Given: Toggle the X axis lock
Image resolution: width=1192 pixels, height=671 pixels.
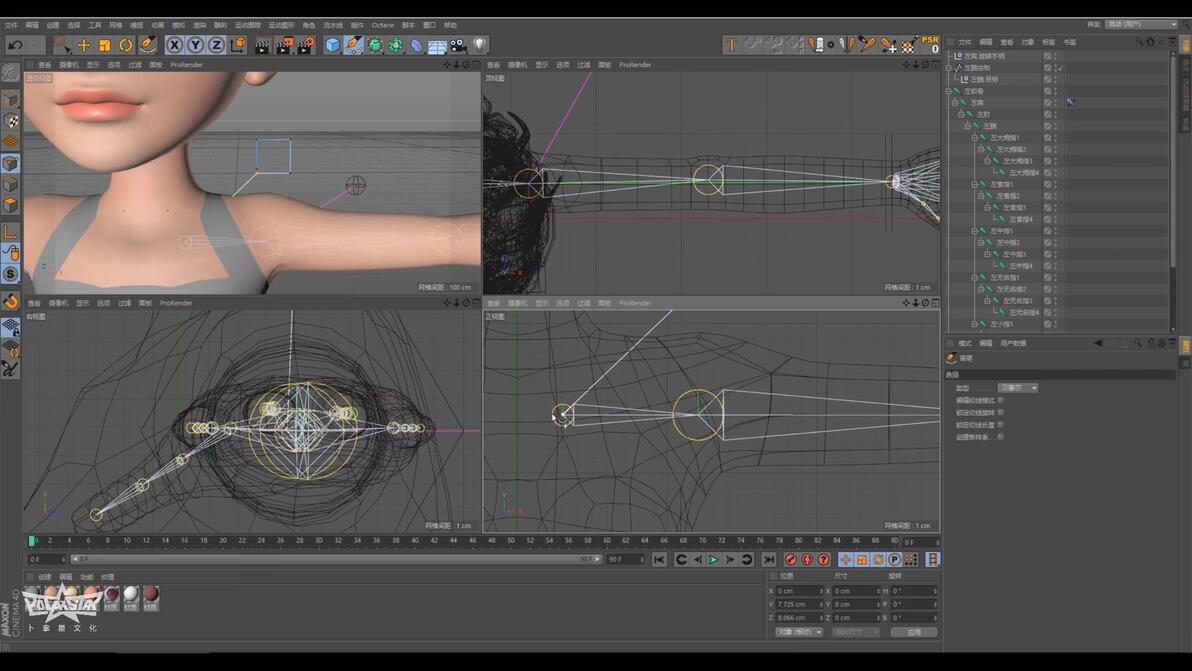Looking at the screenshot, I should pos(175,45).
